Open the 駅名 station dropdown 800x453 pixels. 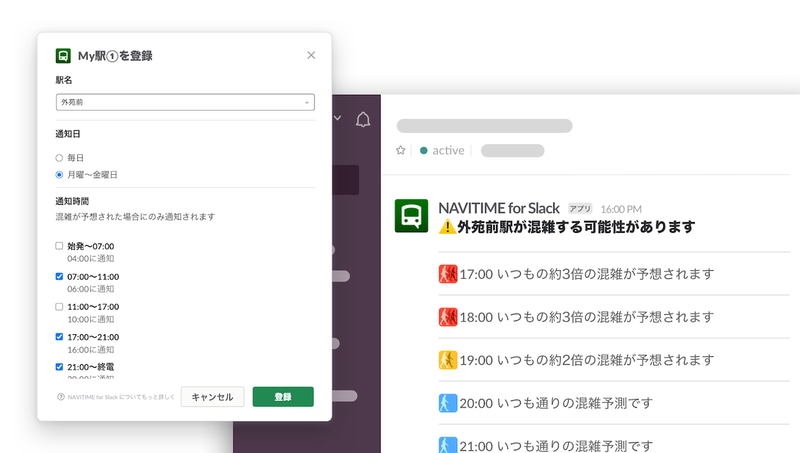[185, 102]
